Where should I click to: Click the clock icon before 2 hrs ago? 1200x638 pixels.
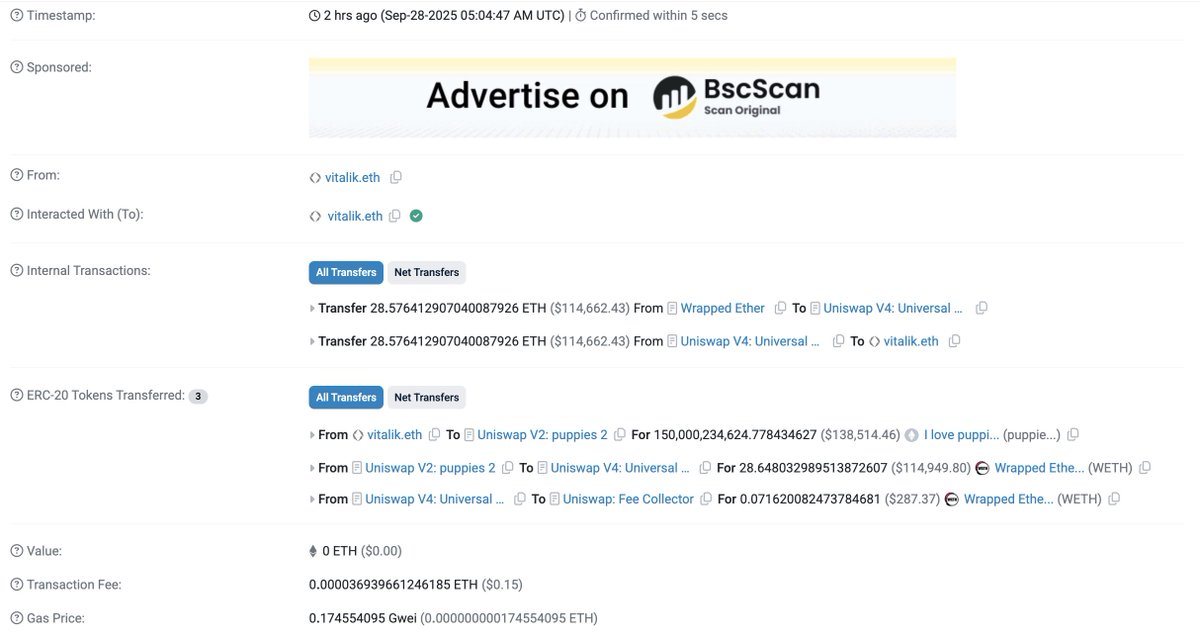tap(315, 16)
